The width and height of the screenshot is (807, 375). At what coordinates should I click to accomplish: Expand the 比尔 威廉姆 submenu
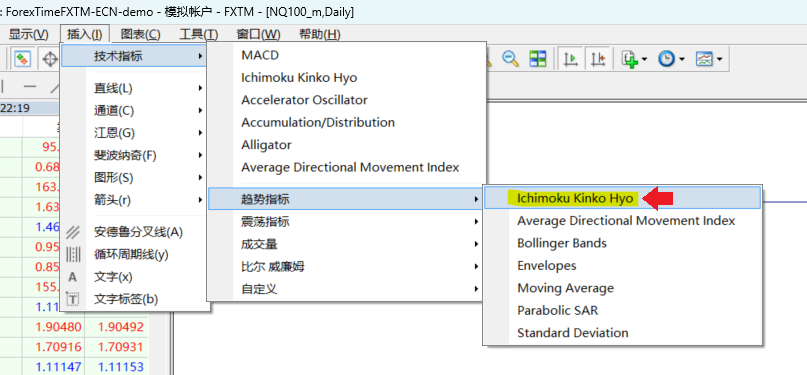[x=346, y=266]
